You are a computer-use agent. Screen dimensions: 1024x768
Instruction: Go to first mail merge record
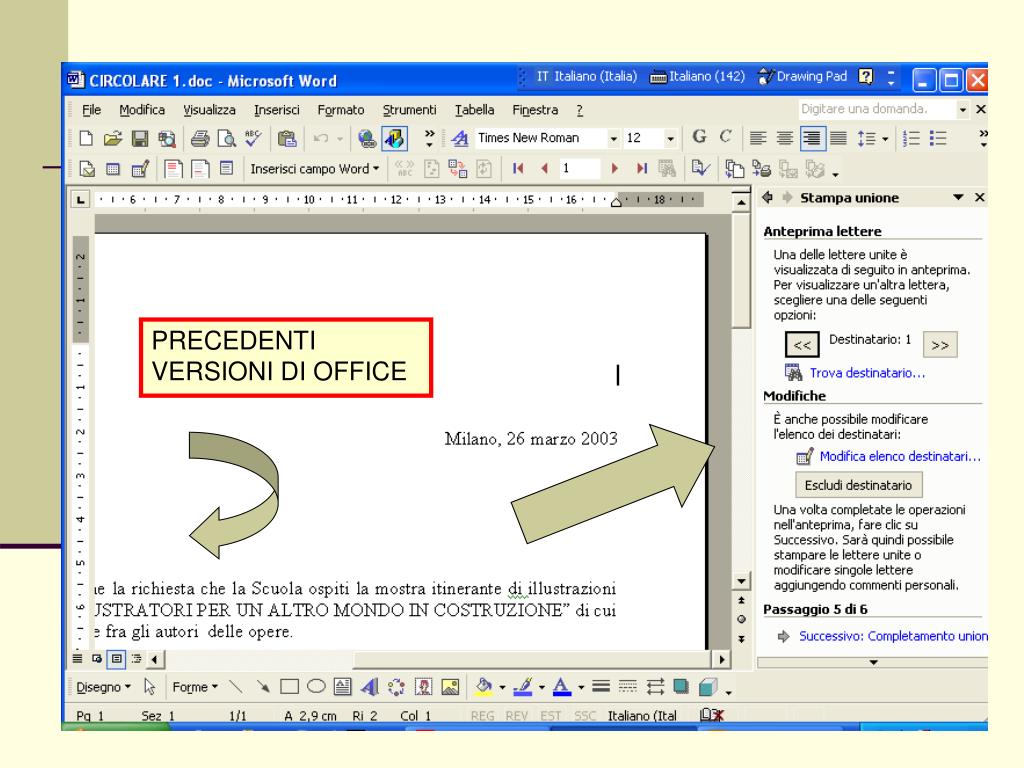[x=518, y=168]
